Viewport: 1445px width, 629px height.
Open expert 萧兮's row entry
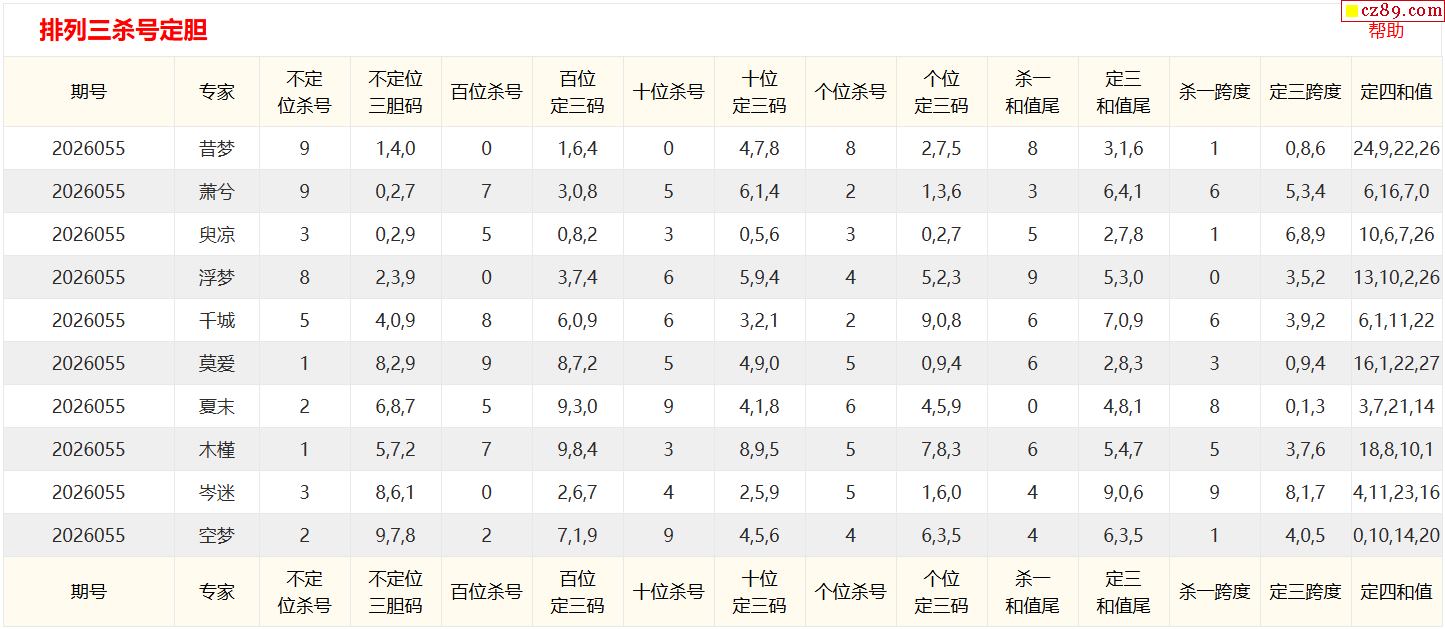coord(217,192)
